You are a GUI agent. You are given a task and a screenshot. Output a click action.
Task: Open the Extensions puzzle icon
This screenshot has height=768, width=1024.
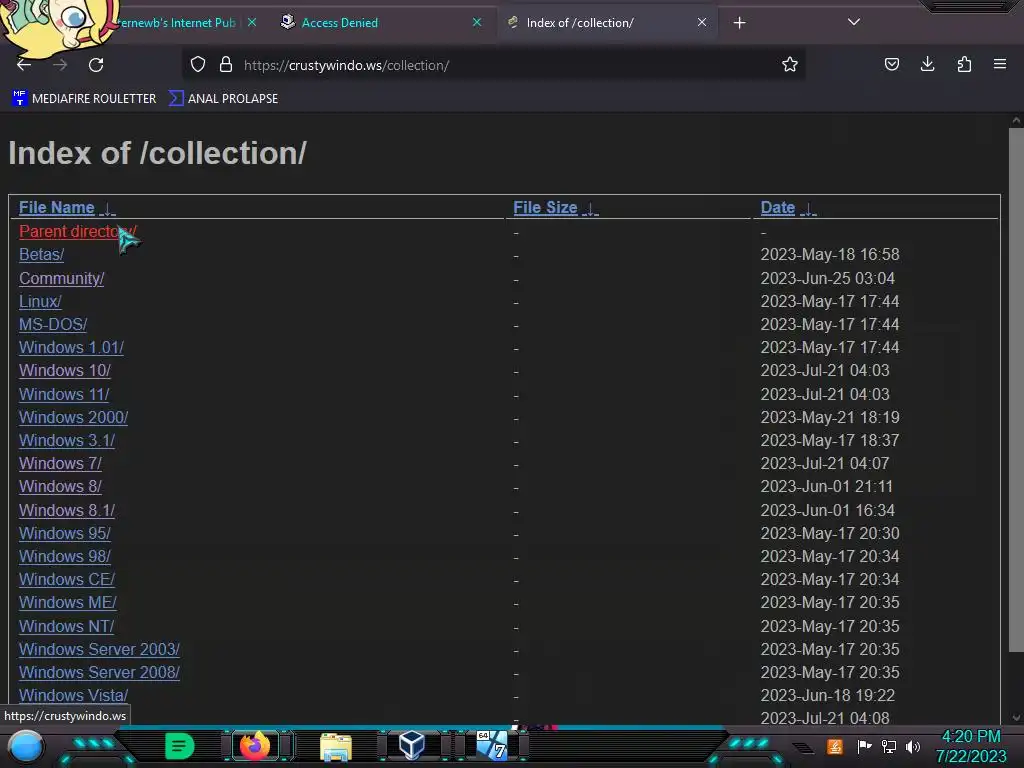pos(964,64)
